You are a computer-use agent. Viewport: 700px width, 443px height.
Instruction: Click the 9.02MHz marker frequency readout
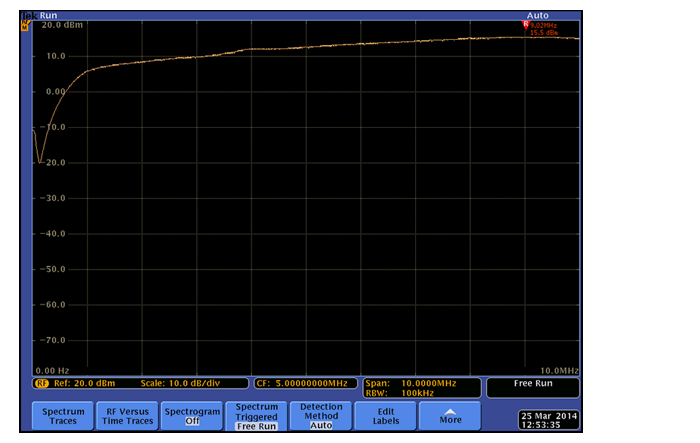point(543,26)
